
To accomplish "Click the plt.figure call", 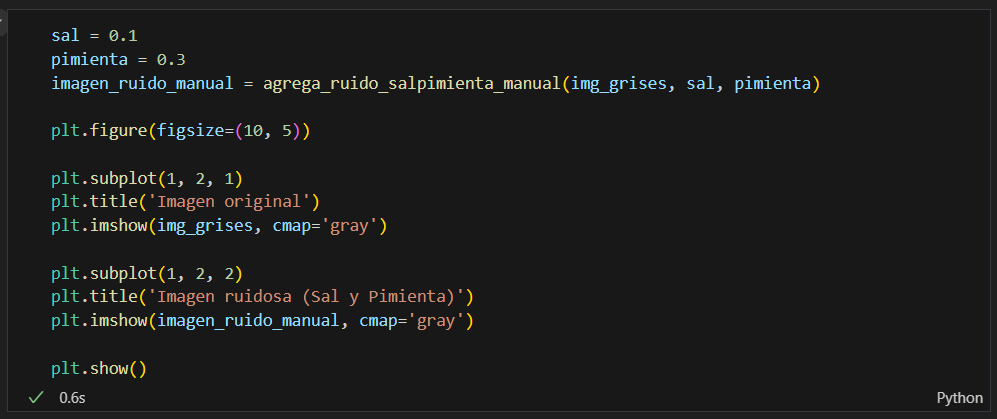I will coord(181,132).
